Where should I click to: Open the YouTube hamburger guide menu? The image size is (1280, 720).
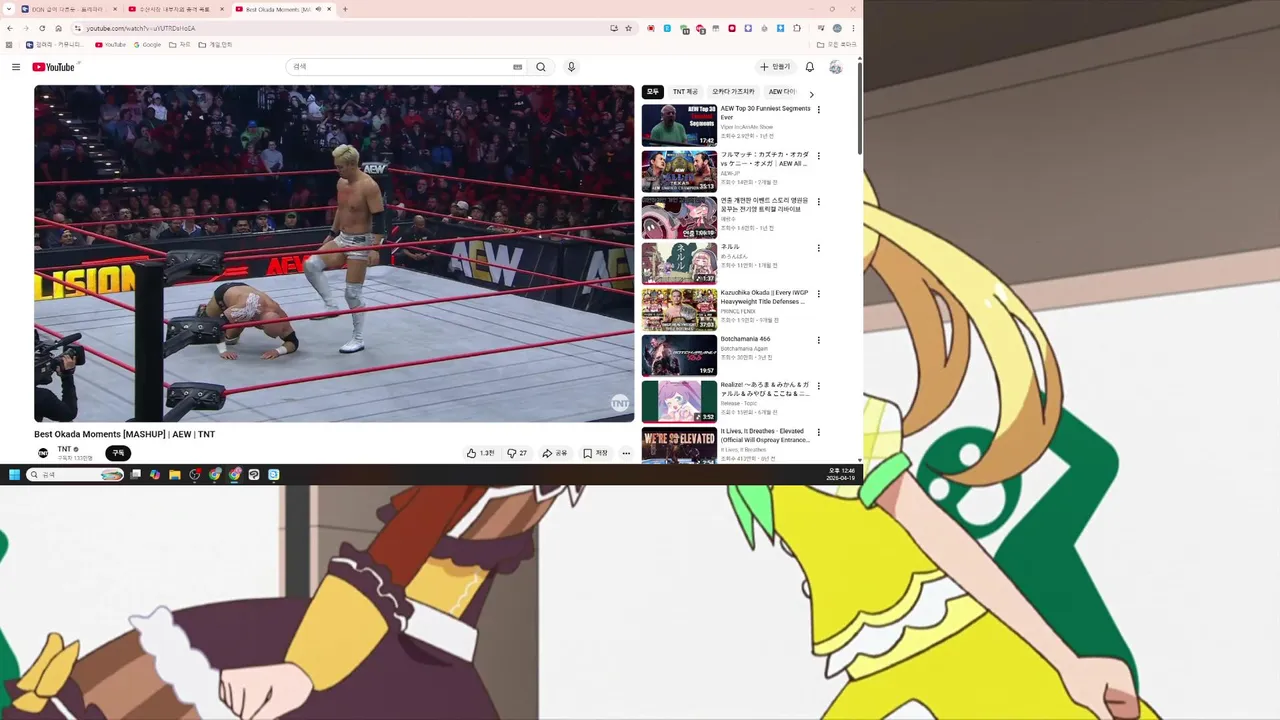point(16,67)
